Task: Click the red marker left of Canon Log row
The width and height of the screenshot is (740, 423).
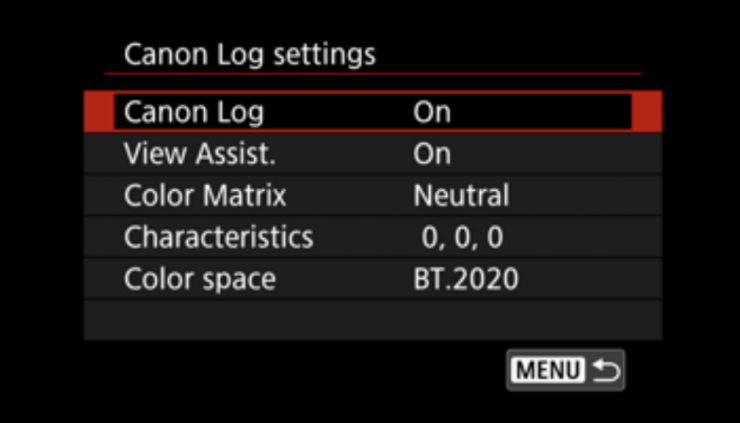Action: [97, 111]
